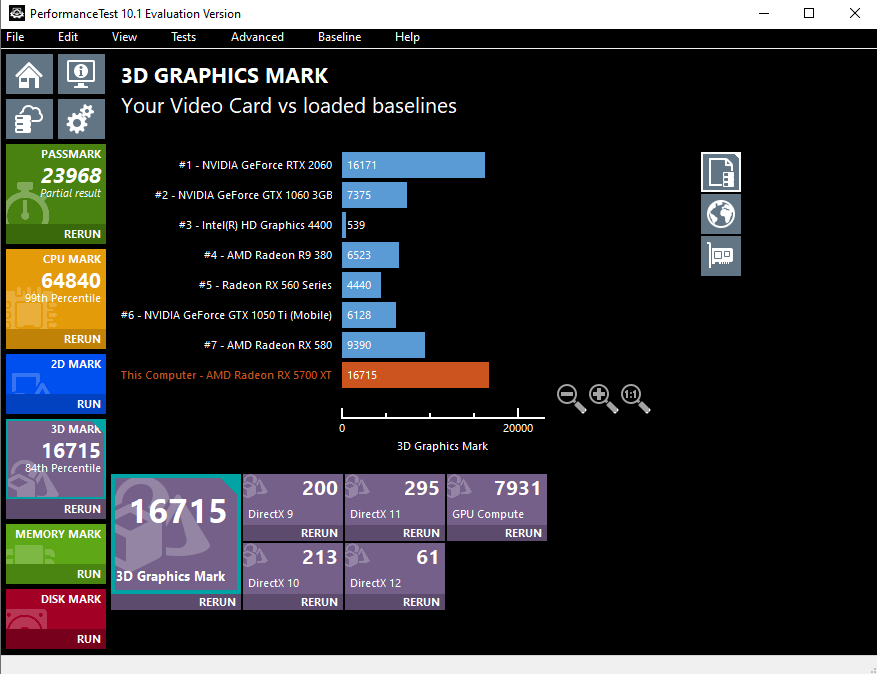Zoom out the chart with minus magnifier

pos(571,397)
